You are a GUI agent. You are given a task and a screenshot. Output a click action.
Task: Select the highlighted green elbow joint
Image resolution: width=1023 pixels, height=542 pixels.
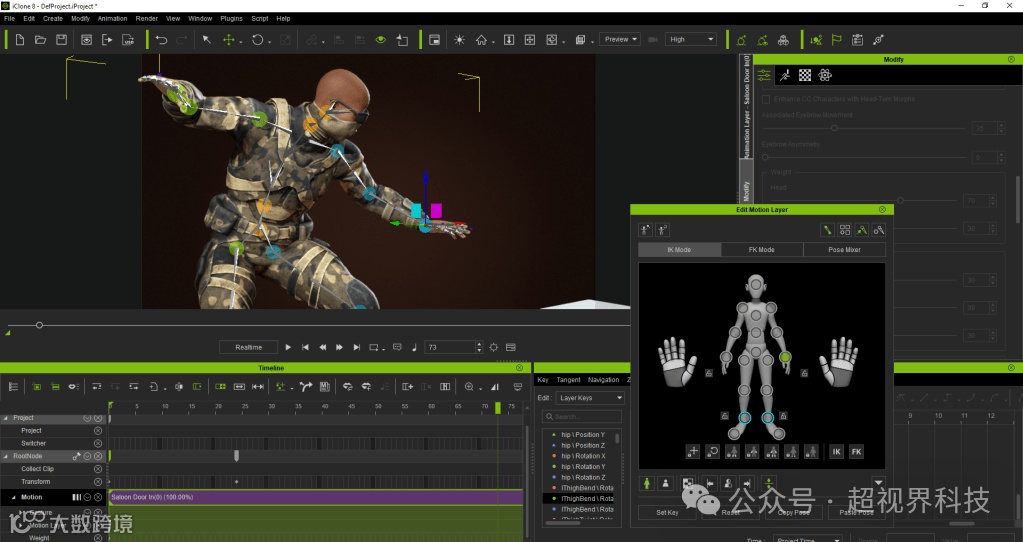coord(785,356)
